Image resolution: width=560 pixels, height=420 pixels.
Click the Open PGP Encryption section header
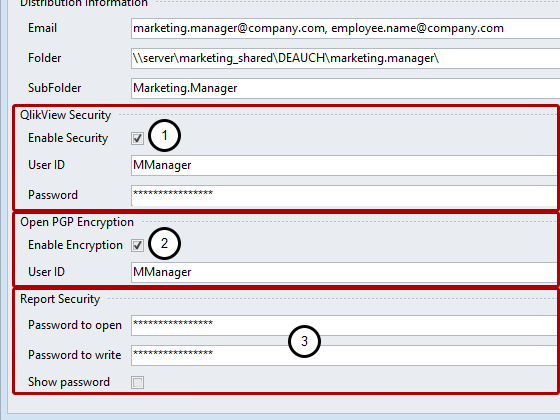[77, 222]
